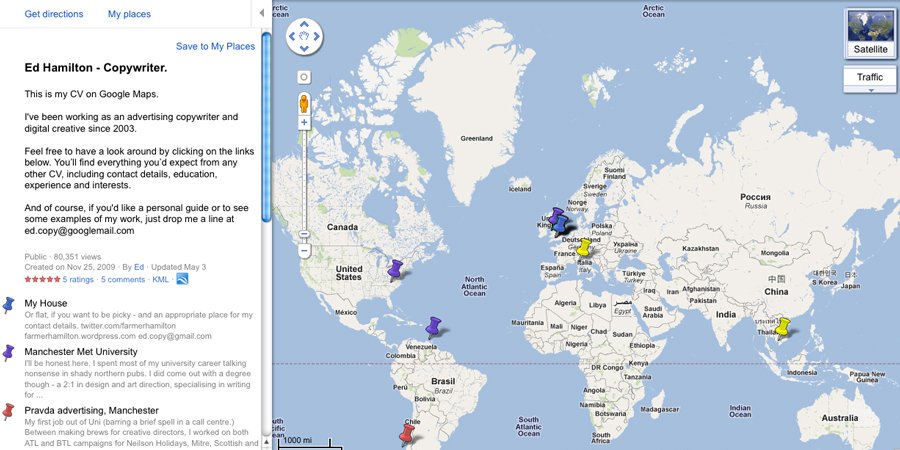Open the 5 ratings link
This screenshot has height=450, width=900.
tap(78, 280)
